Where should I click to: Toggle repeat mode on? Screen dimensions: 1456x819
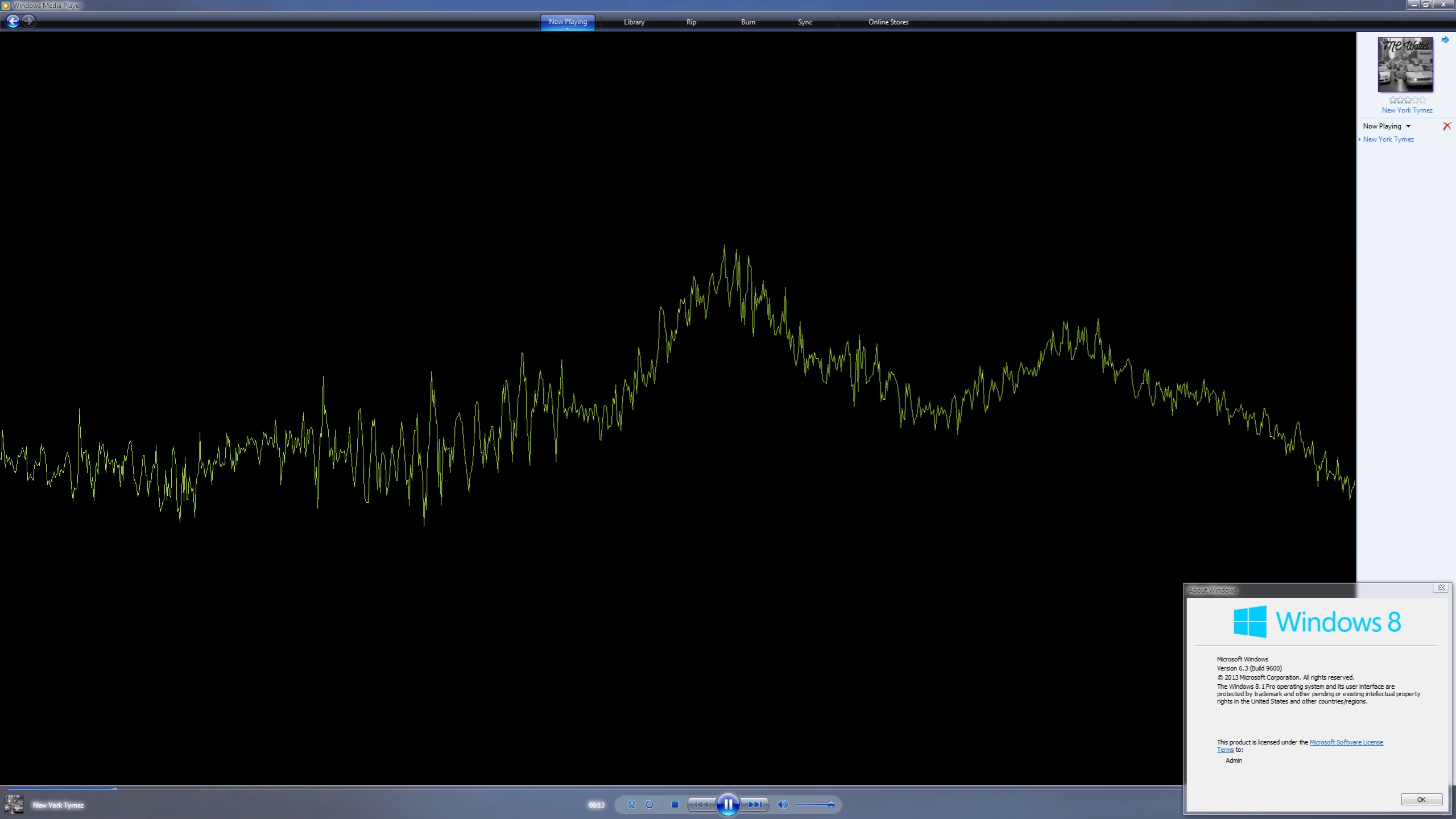coord(649,804)
